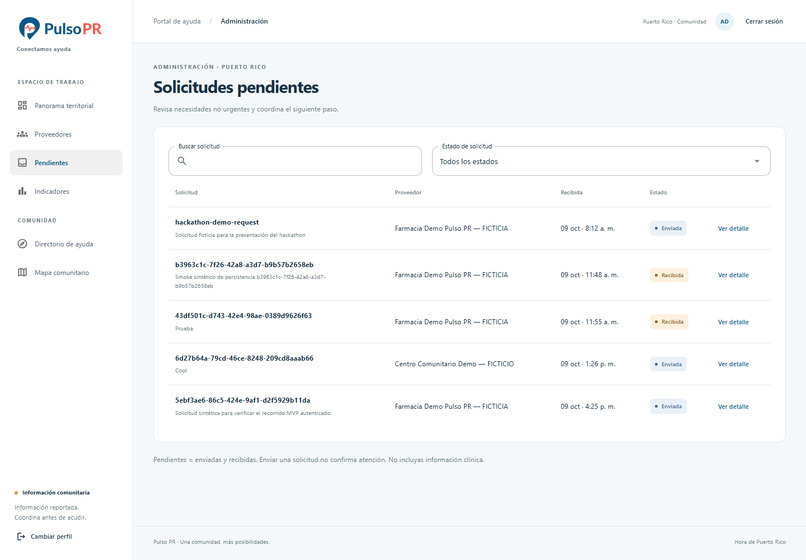This screenshot has height=560, width=806.
Task: Click 09 oct · 11:55 a. m. date
Action: pyautogui.click(x=590, y=322)
